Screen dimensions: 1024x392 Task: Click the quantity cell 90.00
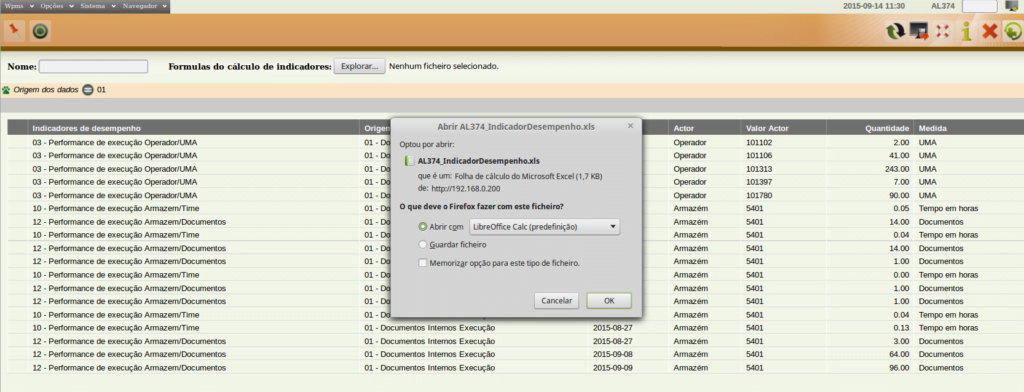click(899, 195)
